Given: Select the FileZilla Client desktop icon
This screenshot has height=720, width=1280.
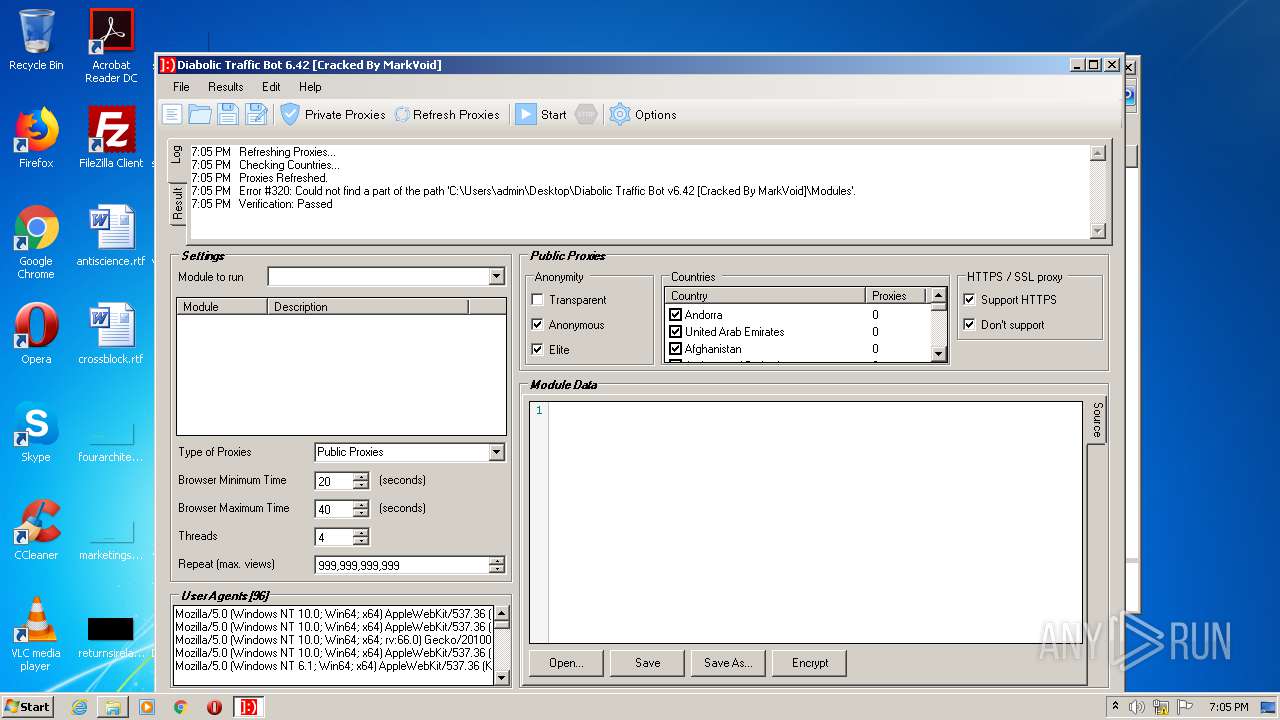Looking at the screenshot, I should [111, 138].
